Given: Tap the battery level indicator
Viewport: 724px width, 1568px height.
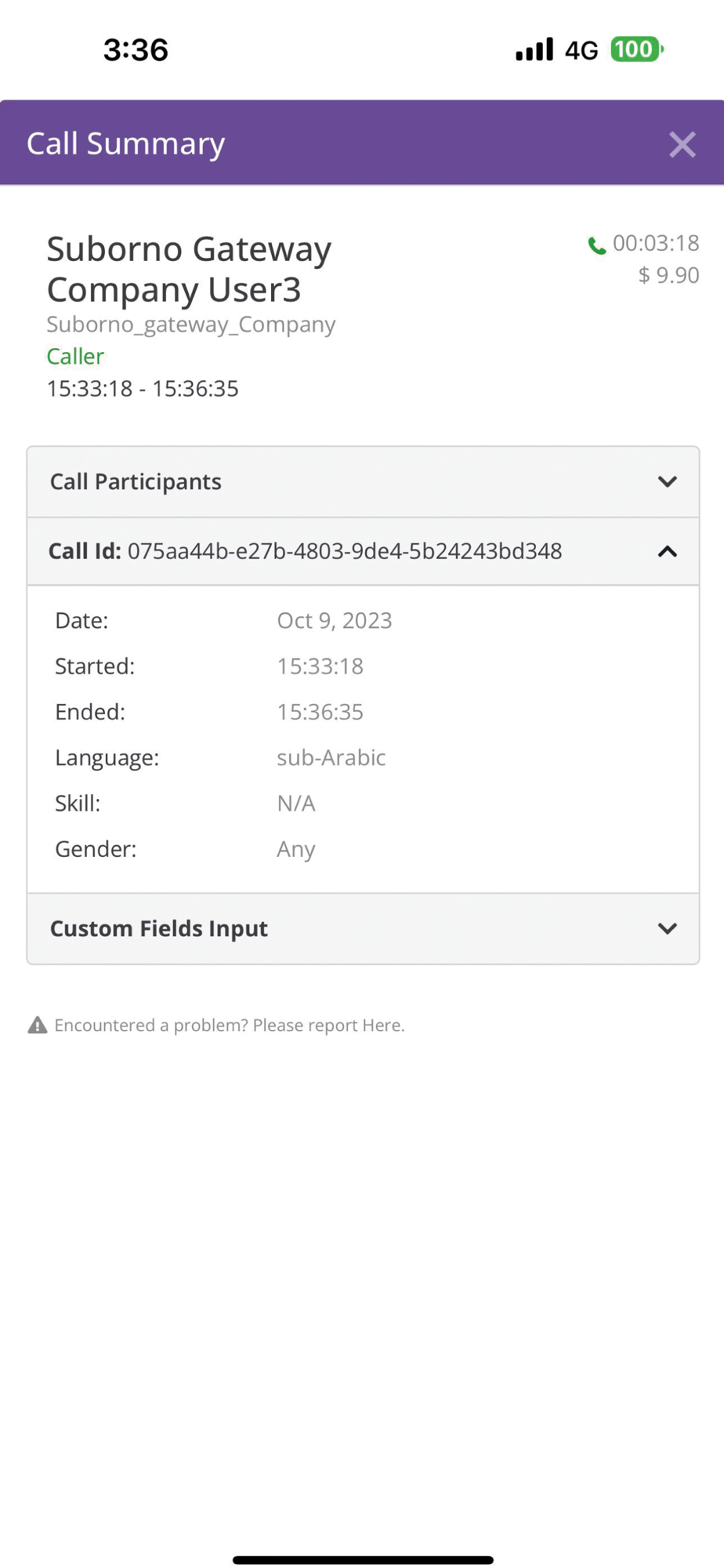Looking at the screenshot, I should click(x=636, y=49).
